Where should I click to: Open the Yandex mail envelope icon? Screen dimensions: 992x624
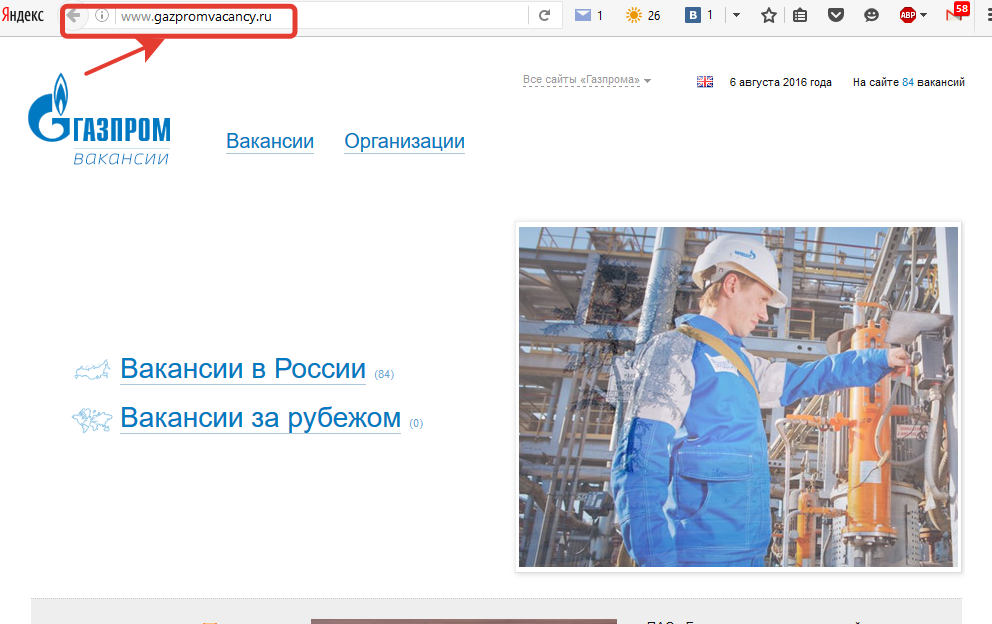point(583,15)
